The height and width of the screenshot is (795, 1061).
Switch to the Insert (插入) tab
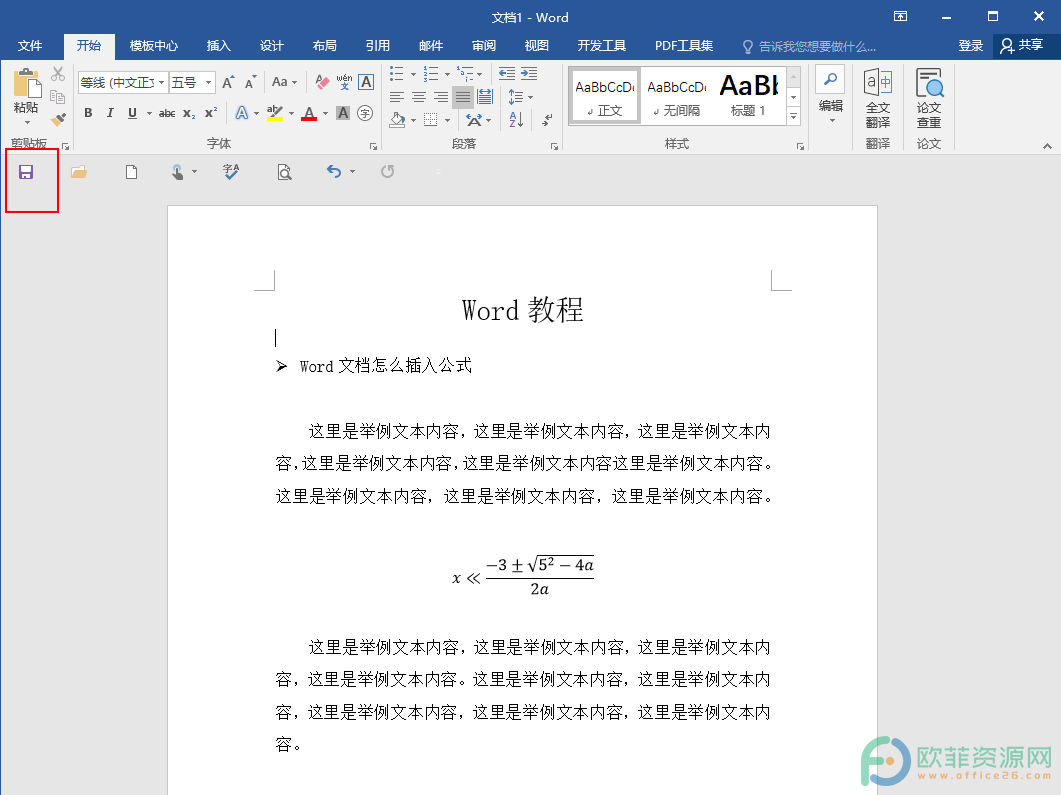(x=219, y=46)
